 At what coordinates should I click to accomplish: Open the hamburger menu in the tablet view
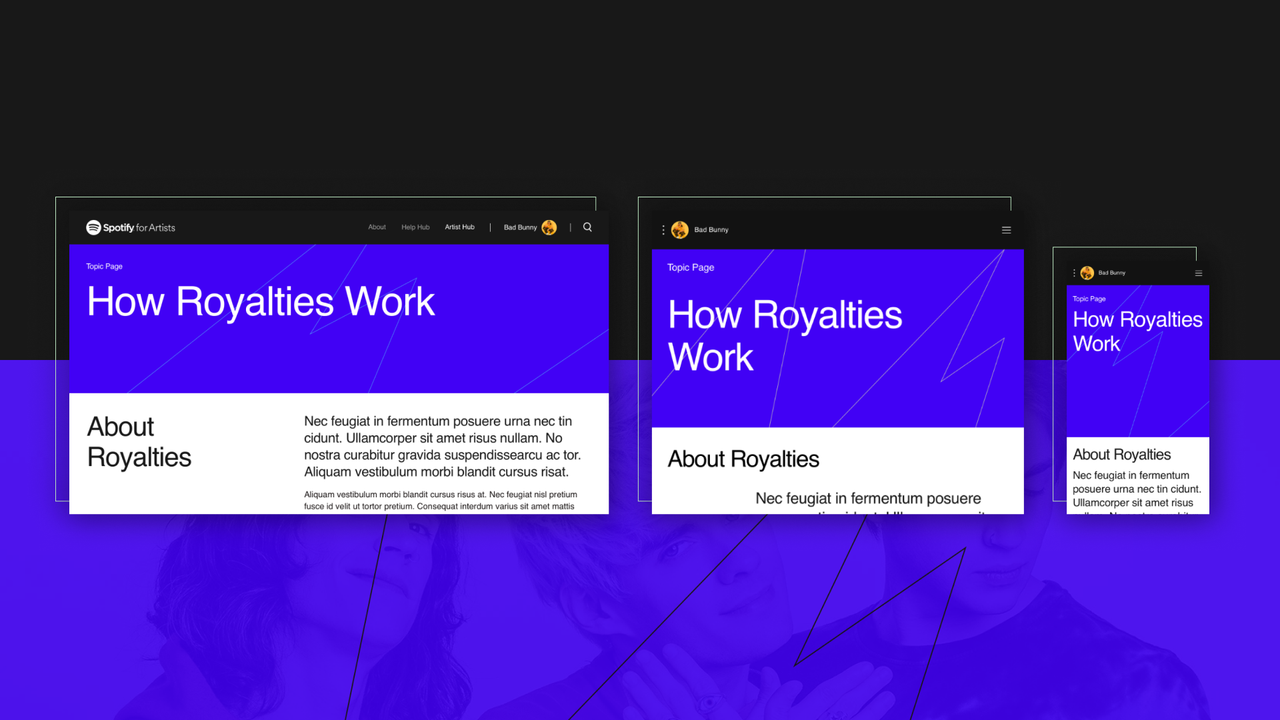[1006, 230]
